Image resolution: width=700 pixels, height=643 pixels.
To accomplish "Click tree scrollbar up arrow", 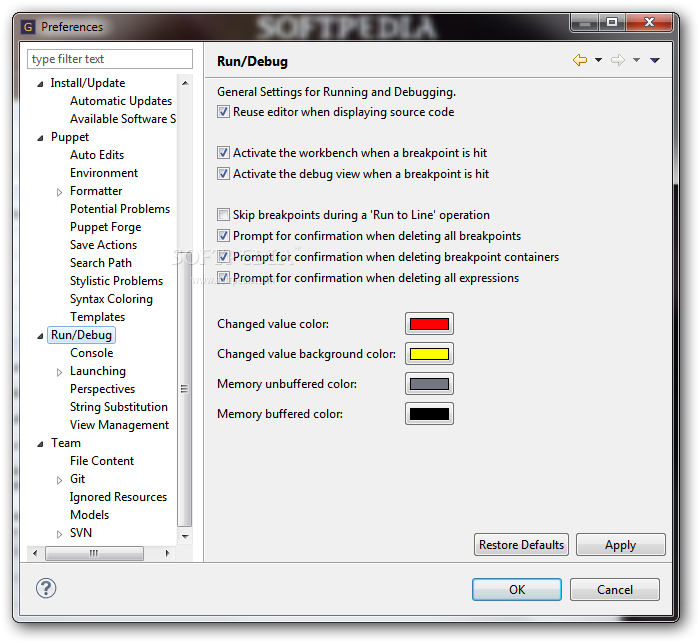I will (185, 83).
